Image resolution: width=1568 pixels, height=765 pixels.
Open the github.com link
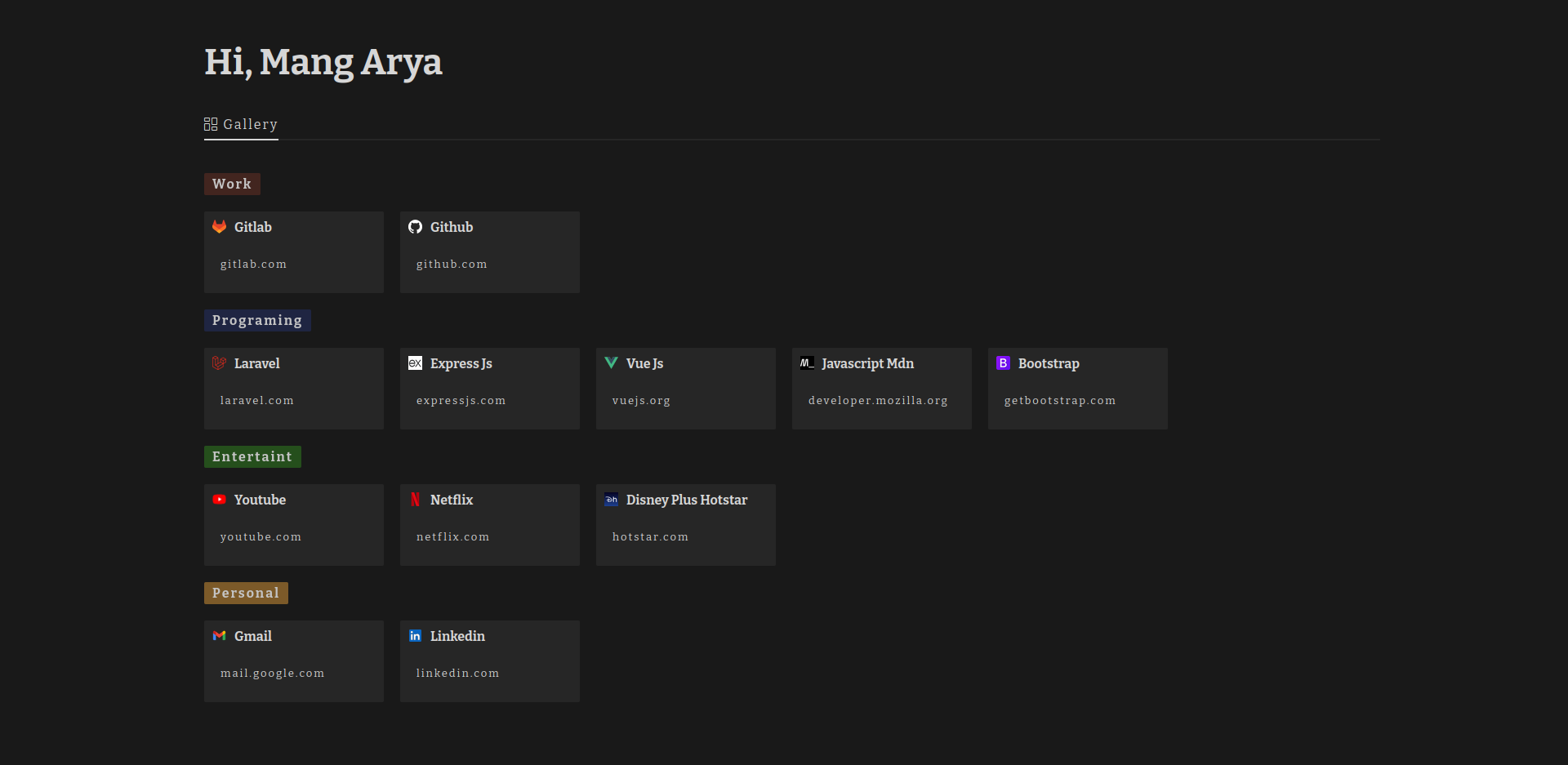pos(452,265)
